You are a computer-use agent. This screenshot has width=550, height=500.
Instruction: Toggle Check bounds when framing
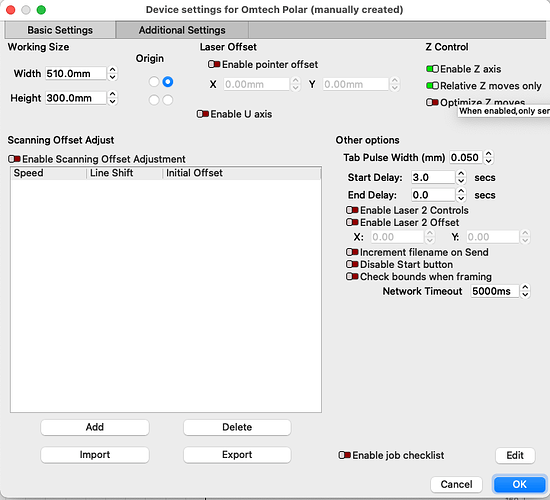[352, 276]
